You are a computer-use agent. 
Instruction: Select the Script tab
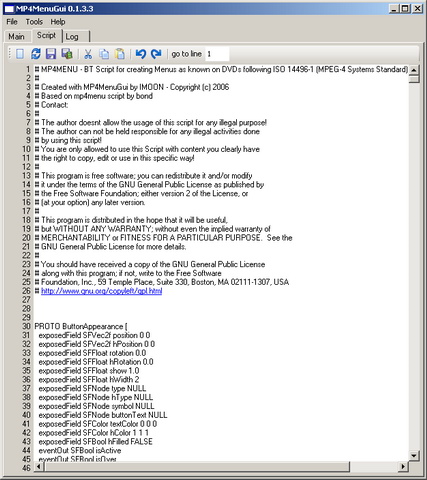[x=46, y=35]
